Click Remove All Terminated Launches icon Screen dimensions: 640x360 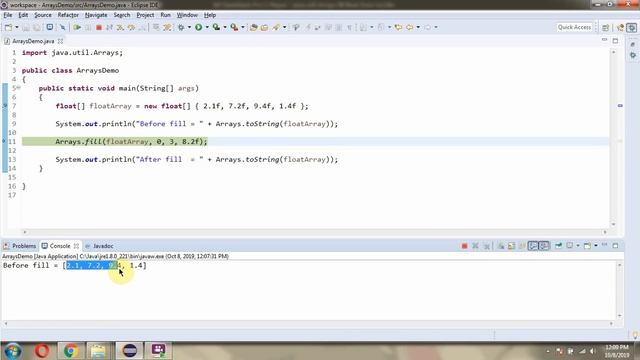point(487,246)
